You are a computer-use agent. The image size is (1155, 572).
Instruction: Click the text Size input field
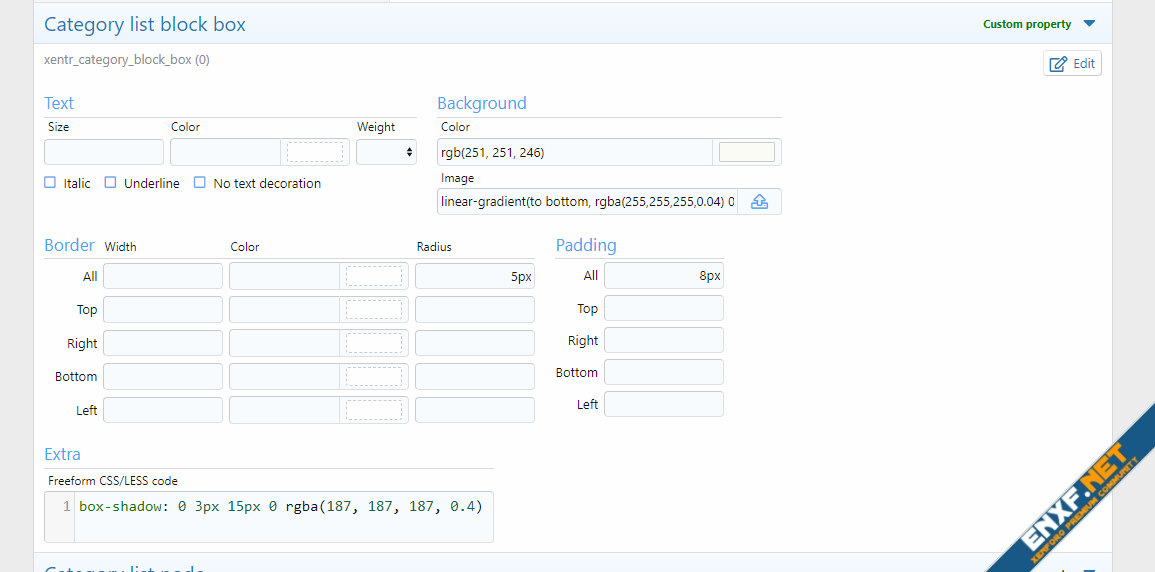104,152
